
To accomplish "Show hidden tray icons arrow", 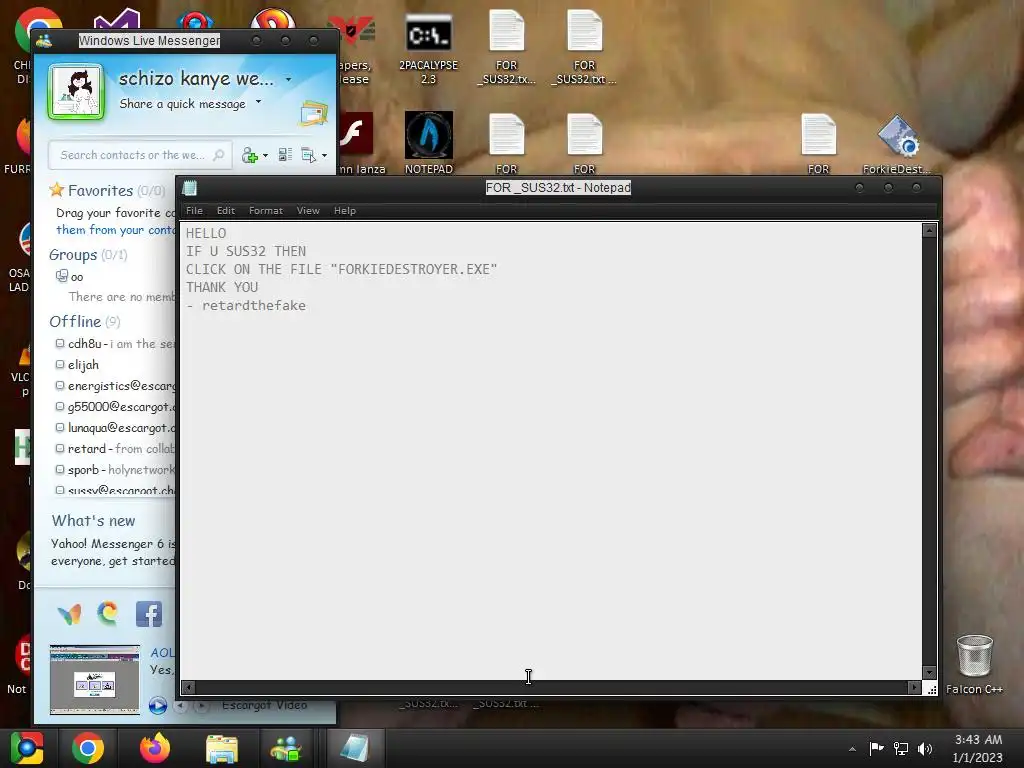I will click(852, 749).
